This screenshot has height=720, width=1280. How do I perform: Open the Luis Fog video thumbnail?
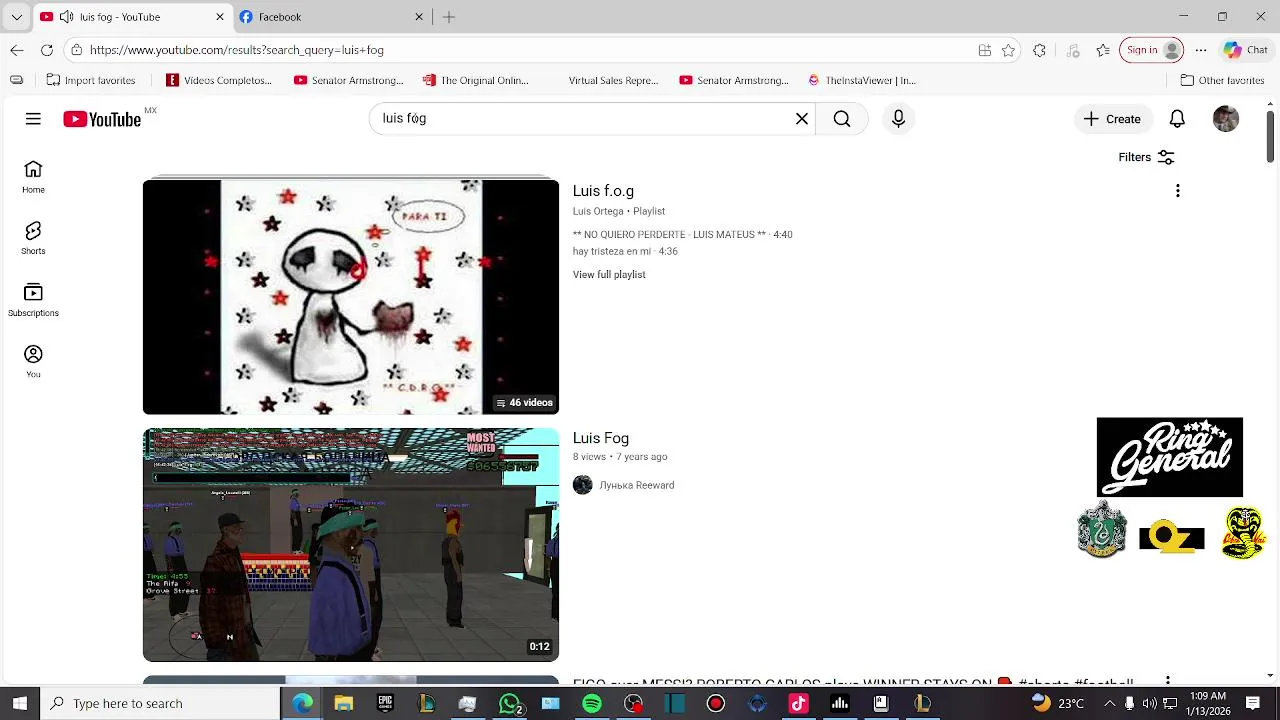351,545
